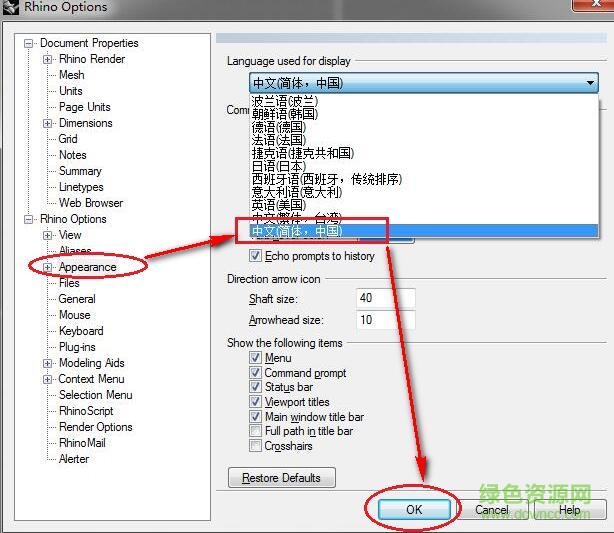Click the Help button
This screenshot has height=533, width=614.
click(569, 510)
